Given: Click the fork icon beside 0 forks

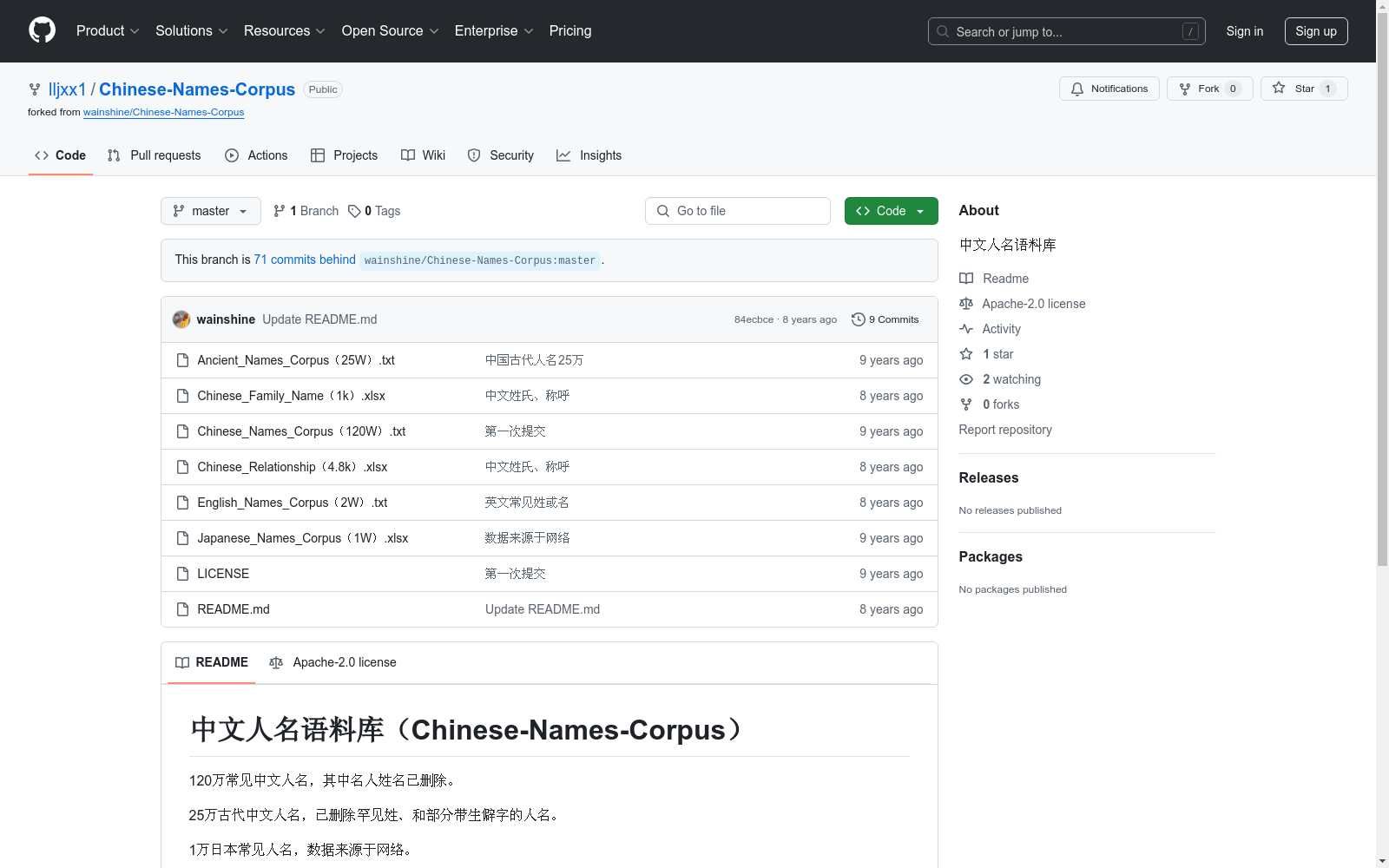Looking at the screenshot, I should point(966,404).
